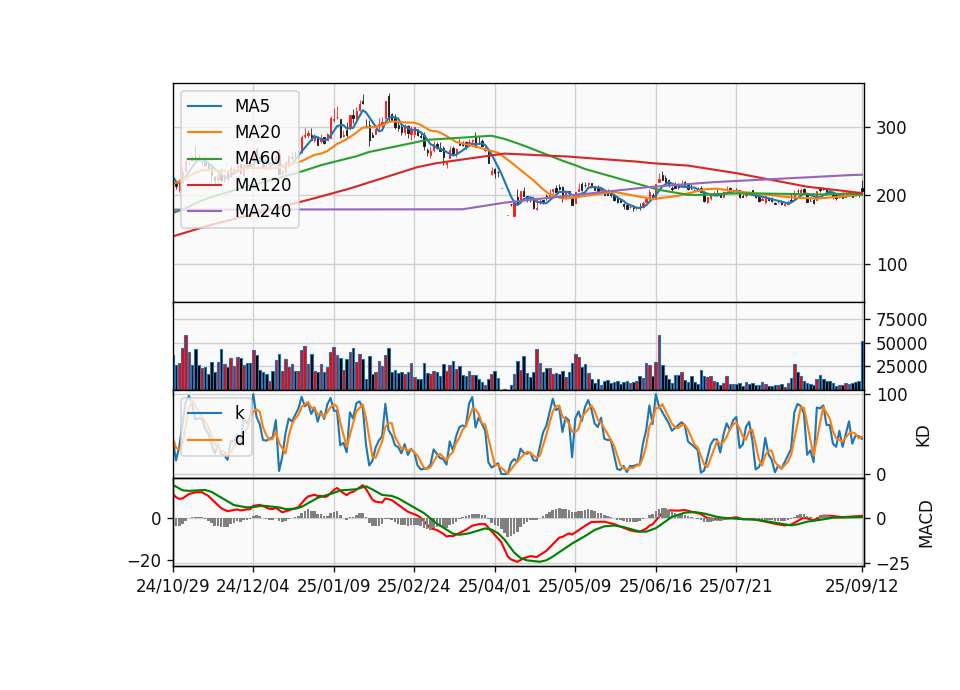This screenshot has height=690, width=960.
Task: Click the 25/06/16 date axis label
Action: click(x=655, y=587)
